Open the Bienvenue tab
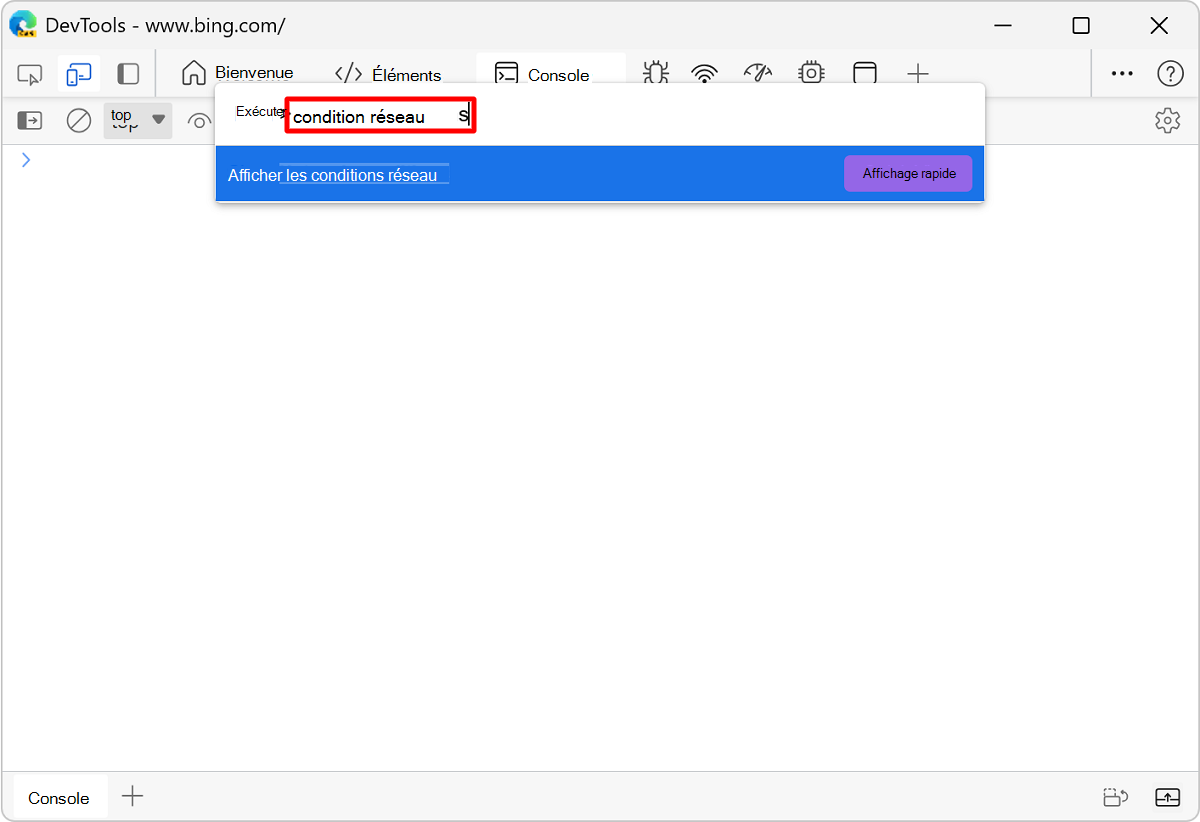The height and width of the screenshot is (822, 1200). click(238, 74)
